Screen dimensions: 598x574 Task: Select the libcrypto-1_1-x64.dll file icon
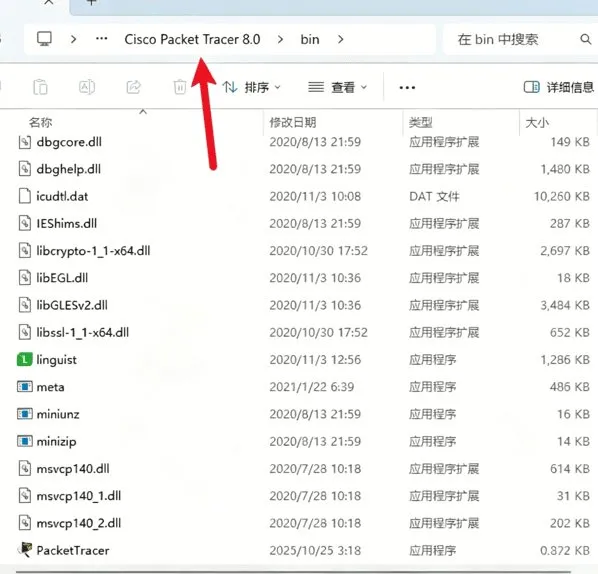(x=25, y=251)
